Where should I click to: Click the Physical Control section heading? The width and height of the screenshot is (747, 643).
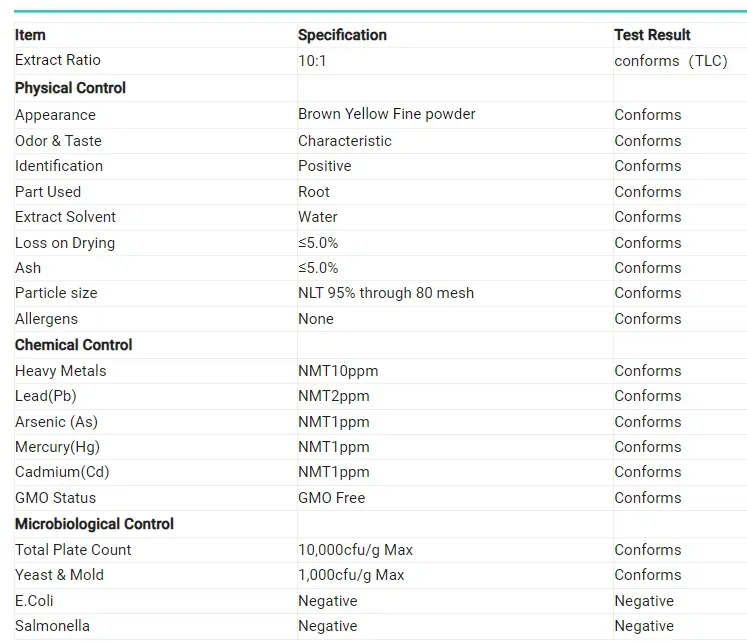pyautogui.click(x=70, y=88)
